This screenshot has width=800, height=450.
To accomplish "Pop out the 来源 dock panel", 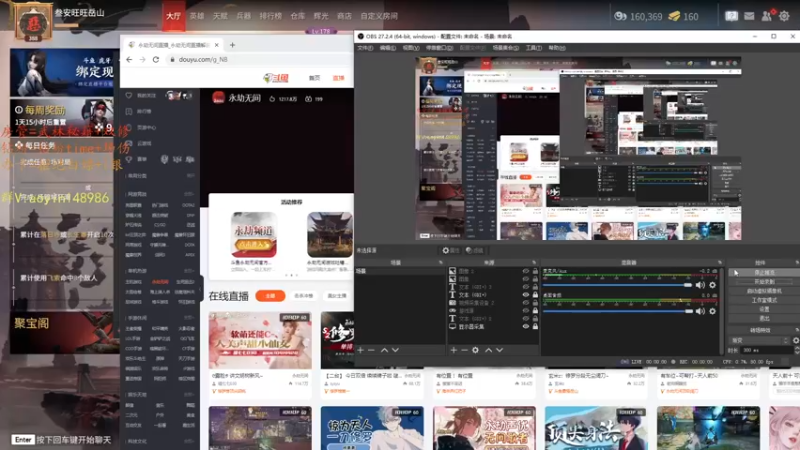I will coord(534,263).
